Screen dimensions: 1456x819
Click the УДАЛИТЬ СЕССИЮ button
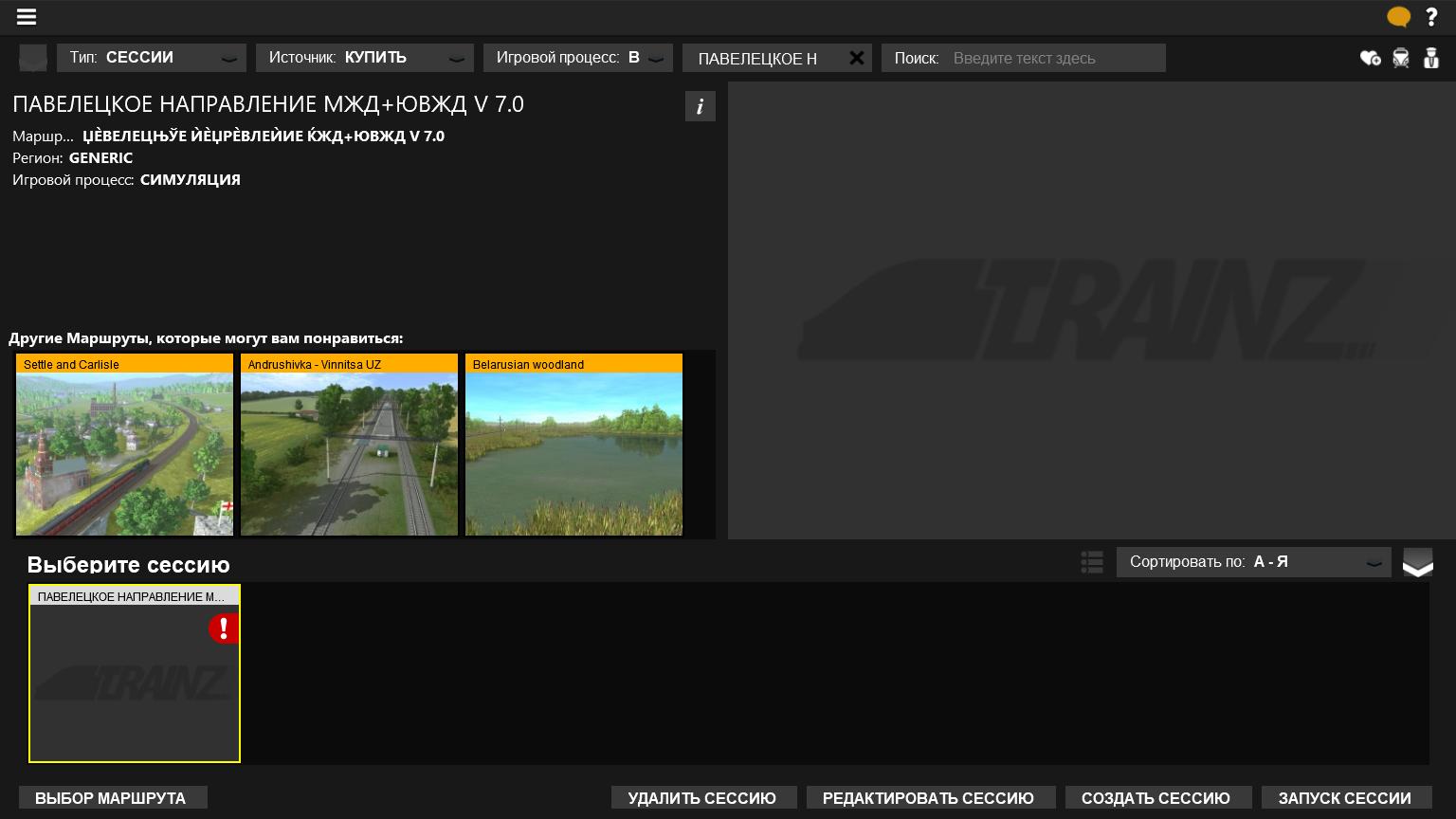pos(704,798)
